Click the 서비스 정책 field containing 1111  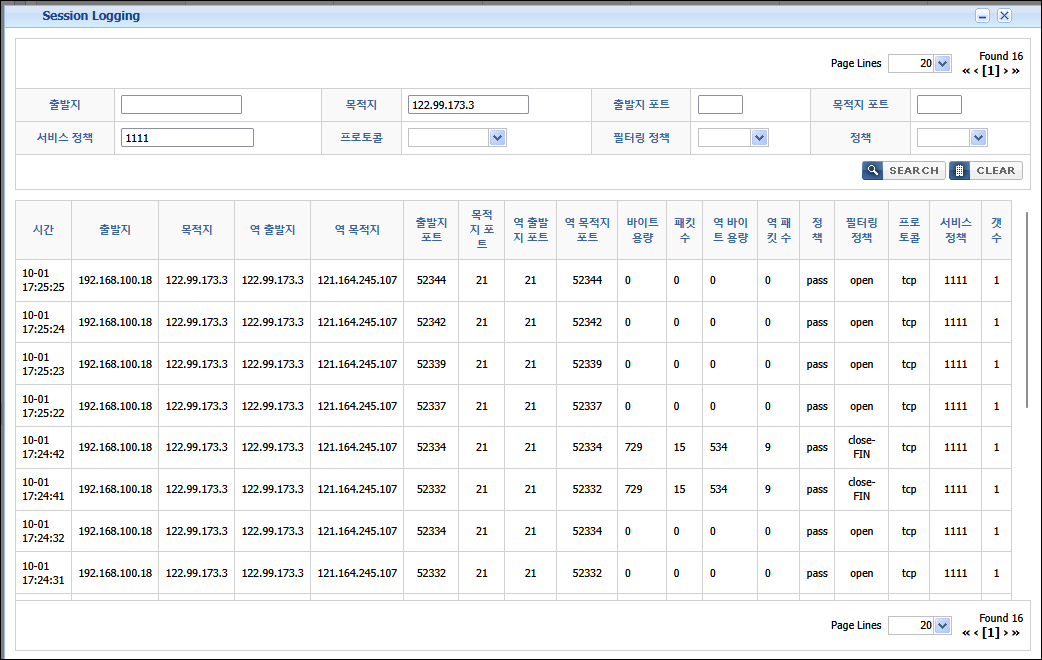[x=187, y=138]
